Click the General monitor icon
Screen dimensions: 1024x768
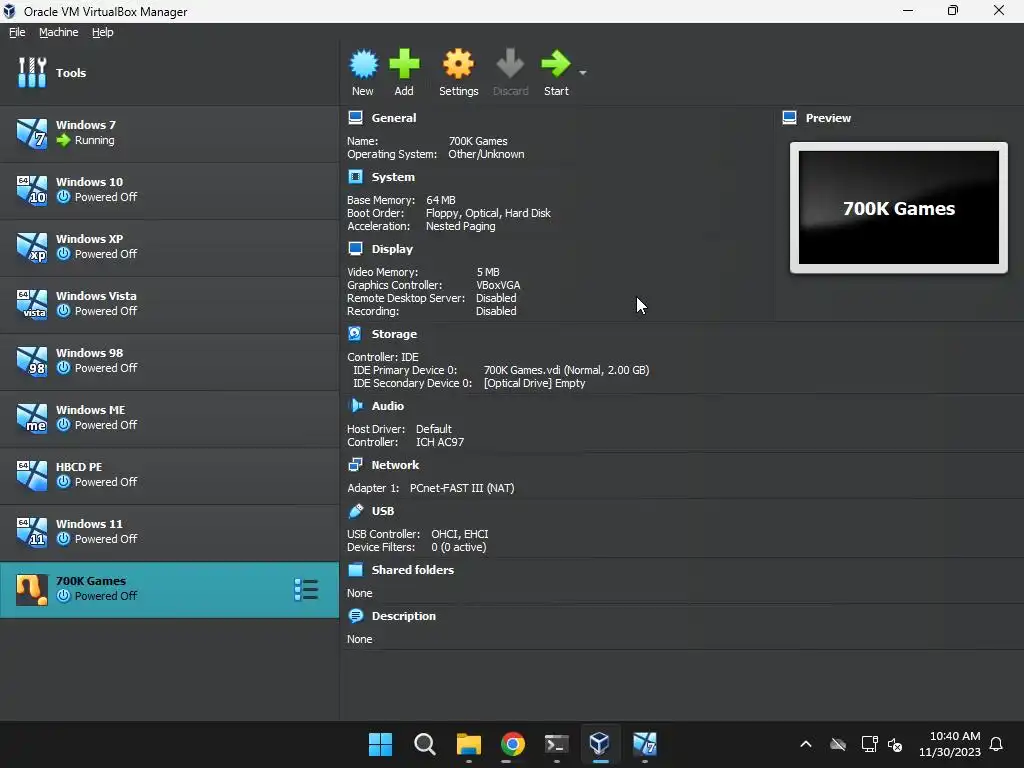coord(355,118)
